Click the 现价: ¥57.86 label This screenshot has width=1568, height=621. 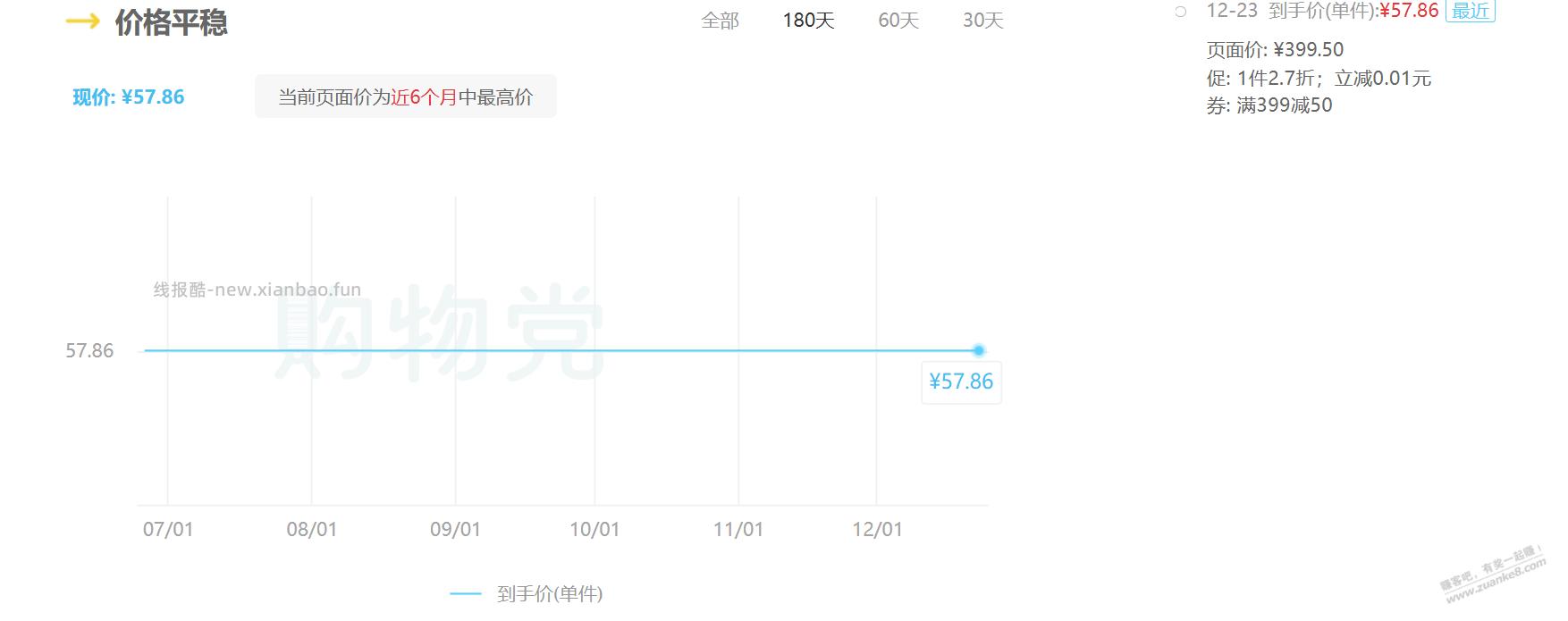pyautogui.click(x=128, y=97)
